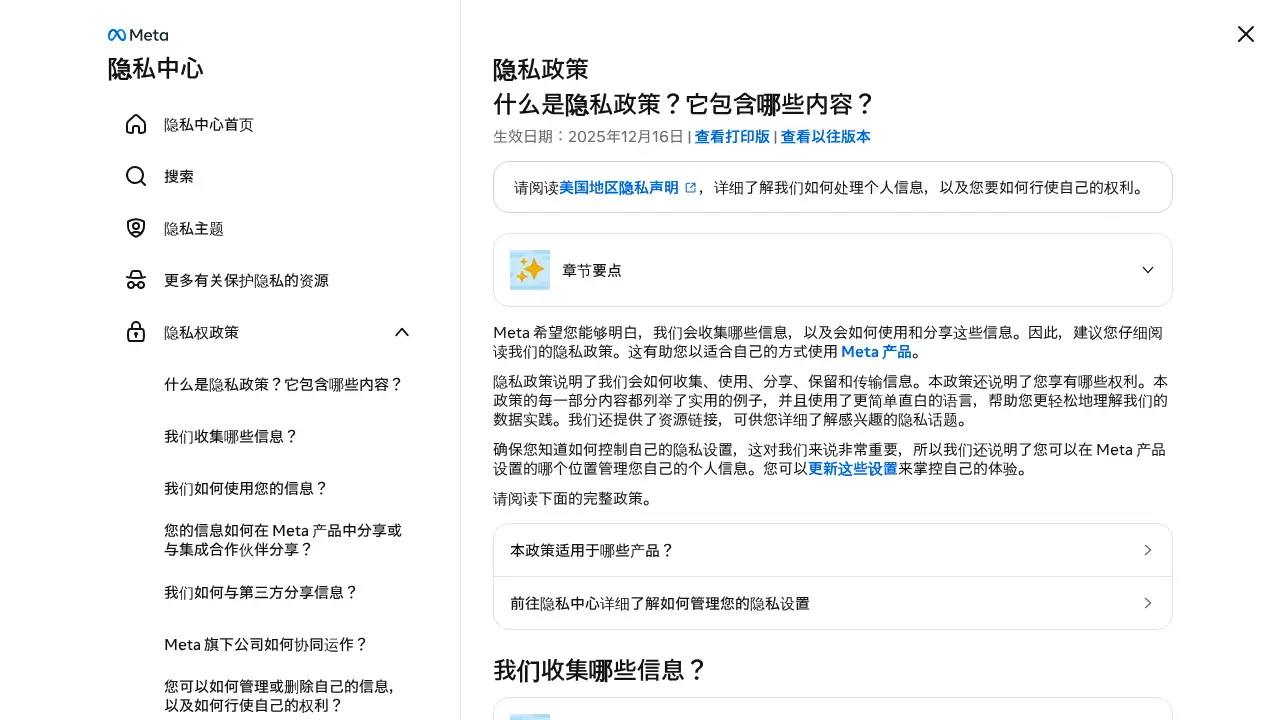Click the incognito icon beside 更多有关保护隐私的资源
The image size is (1280, 720).
pos(136,280)
